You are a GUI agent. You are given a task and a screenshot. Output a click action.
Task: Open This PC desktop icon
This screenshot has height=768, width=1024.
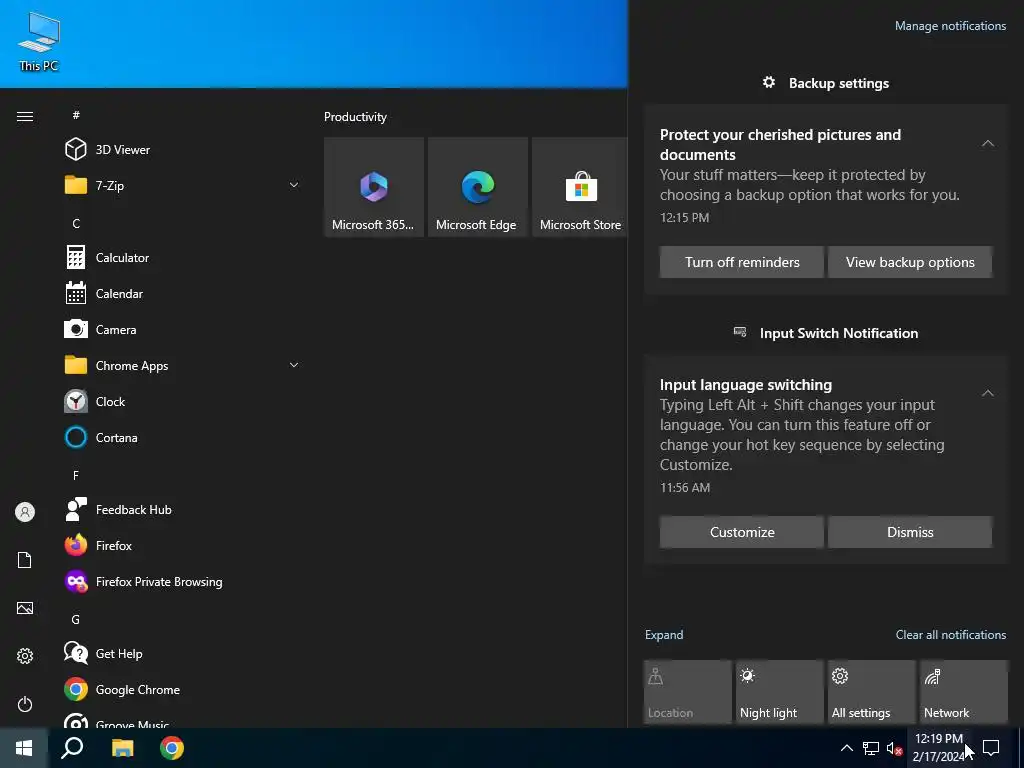pyautogui.click(x=39, y=40)
